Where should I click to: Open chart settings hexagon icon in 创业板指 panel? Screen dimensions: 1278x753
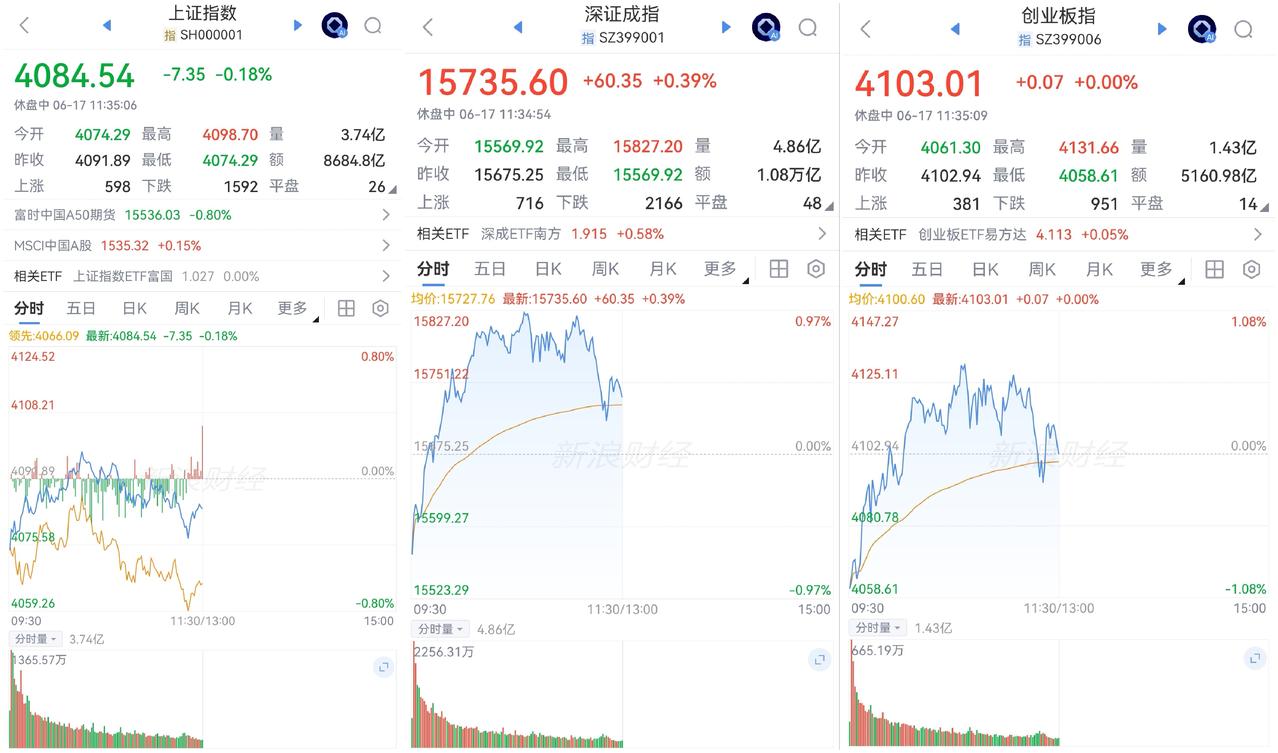[x=1251, y=269]
